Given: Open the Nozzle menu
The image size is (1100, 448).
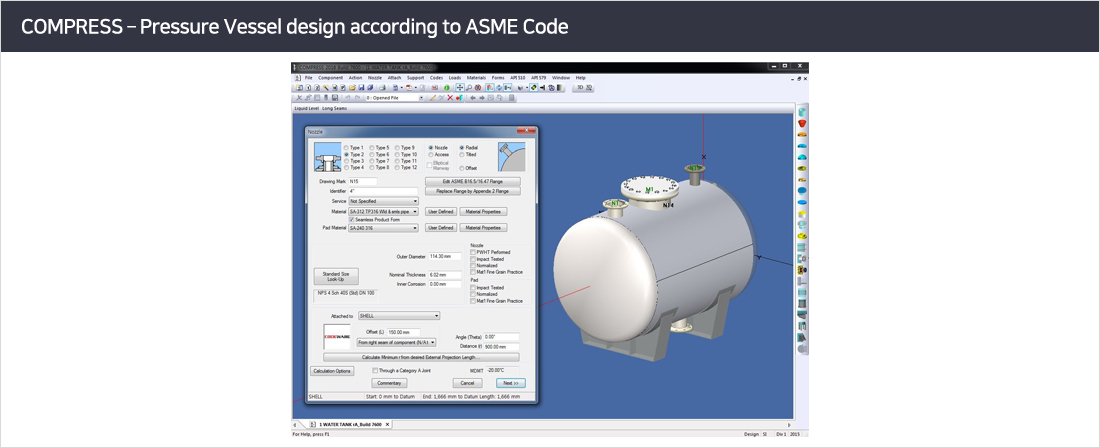Looking at the screenshot, I should click(375, 78).
